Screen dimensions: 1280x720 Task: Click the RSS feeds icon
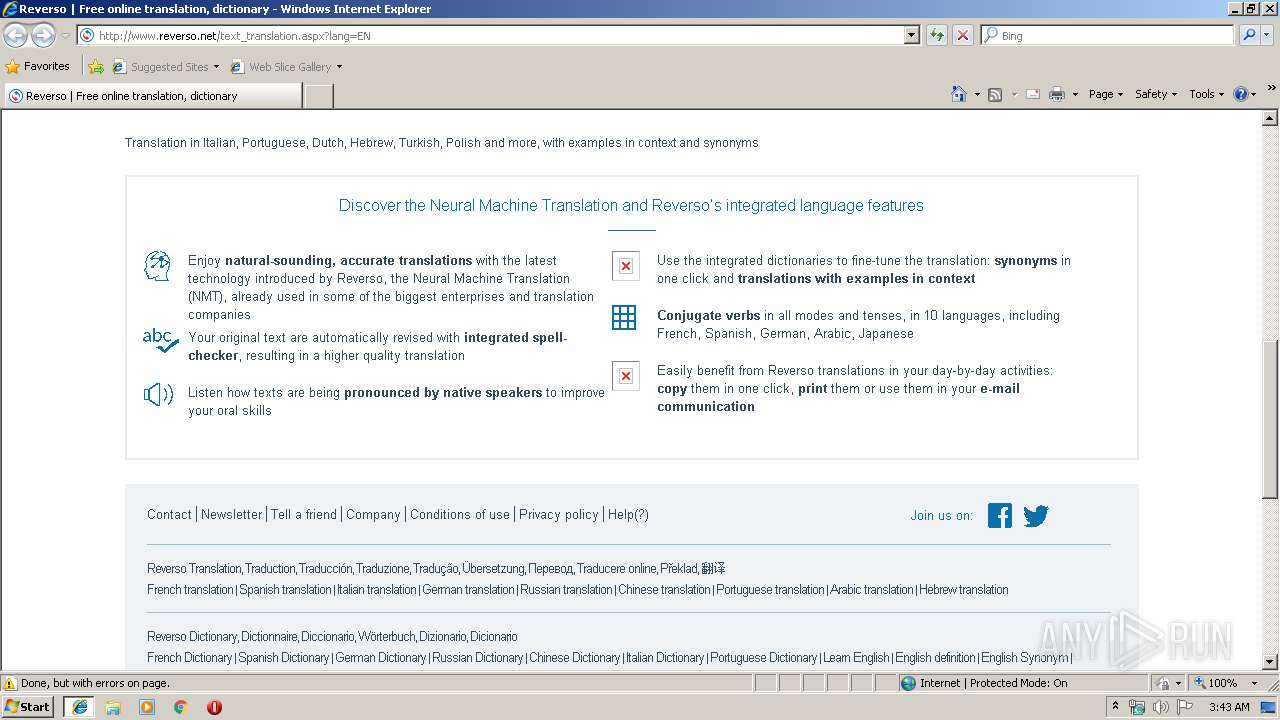[x=995, y=94]
